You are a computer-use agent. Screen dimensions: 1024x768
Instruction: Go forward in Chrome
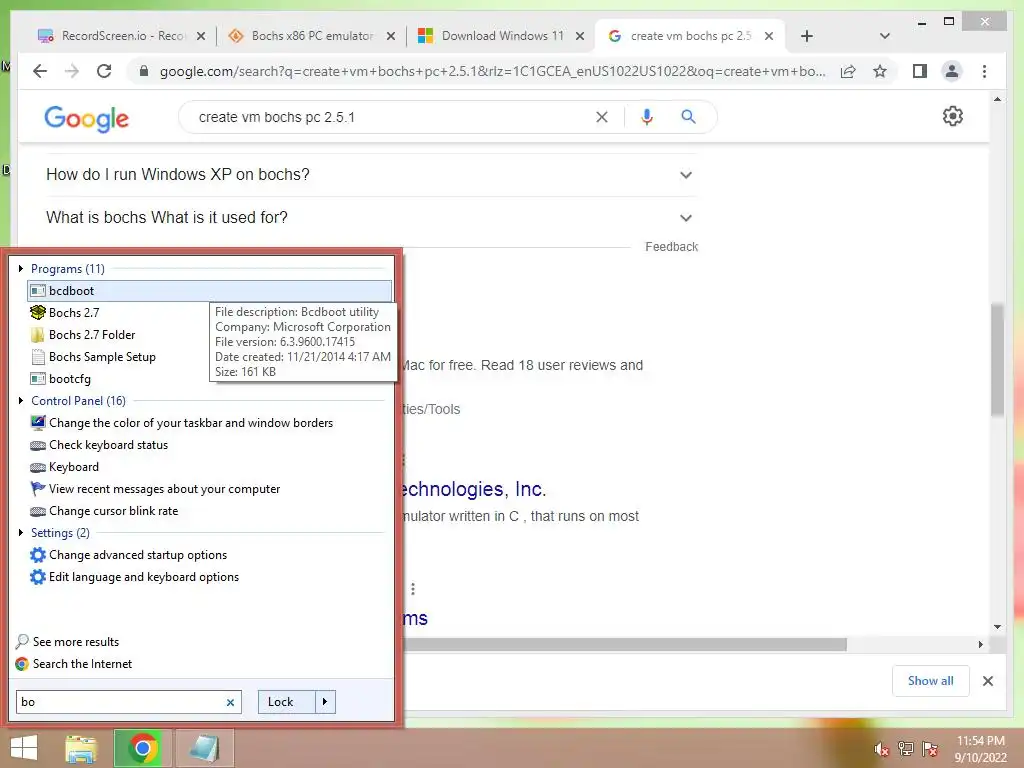72,71
